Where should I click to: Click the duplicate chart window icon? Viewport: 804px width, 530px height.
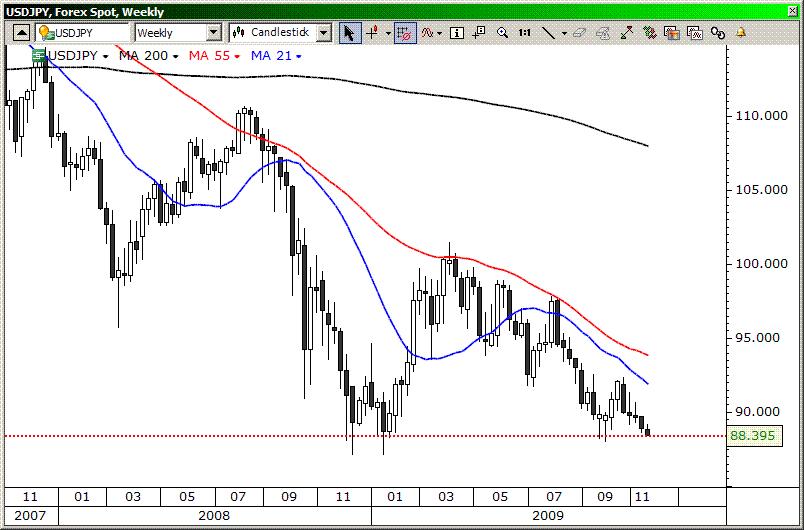[x=695, y=33]
